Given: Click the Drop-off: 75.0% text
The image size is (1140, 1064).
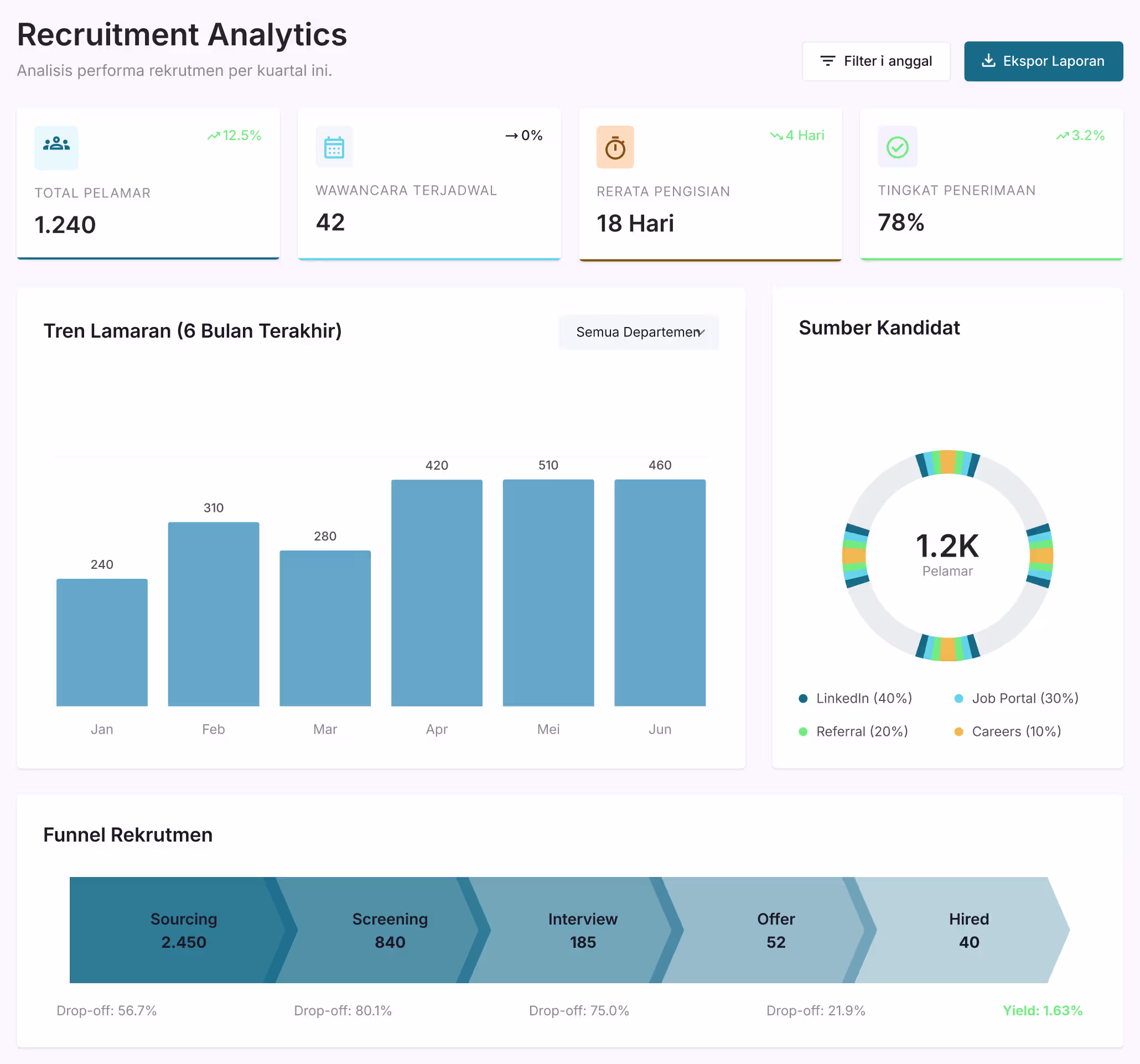Looking at the screenshot, I should pos(579,1010).
